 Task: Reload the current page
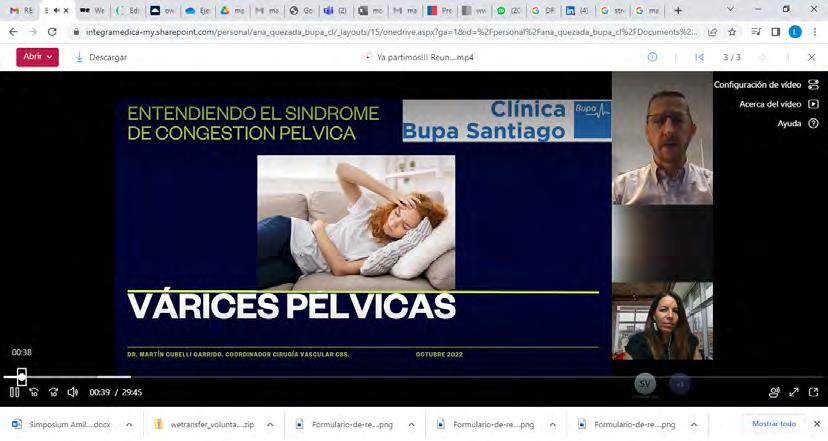52,32
